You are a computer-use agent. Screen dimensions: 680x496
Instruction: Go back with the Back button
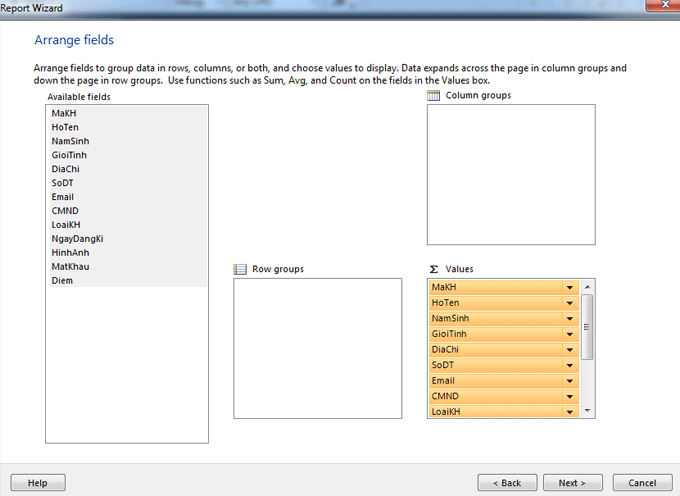coord(507,483)
